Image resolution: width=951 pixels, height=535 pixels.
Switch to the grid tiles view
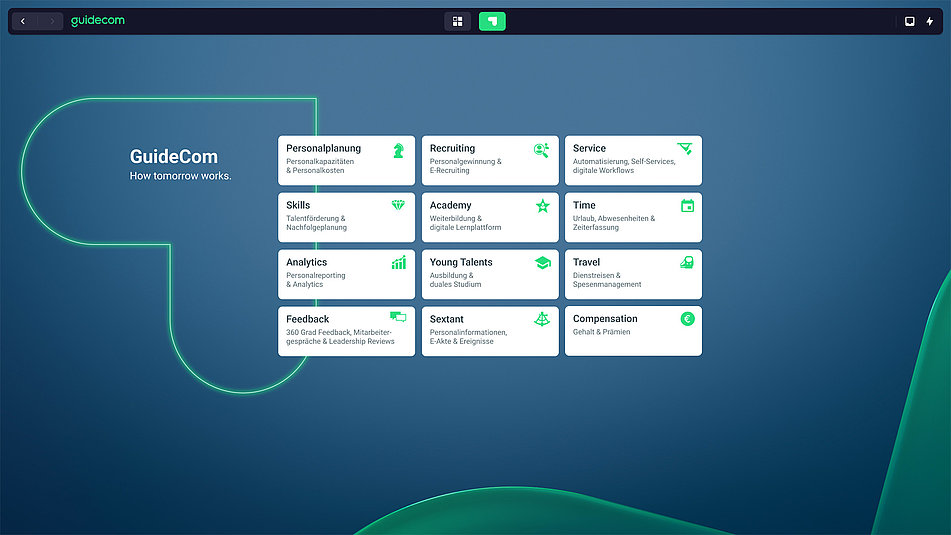click(x=457, y=21)
